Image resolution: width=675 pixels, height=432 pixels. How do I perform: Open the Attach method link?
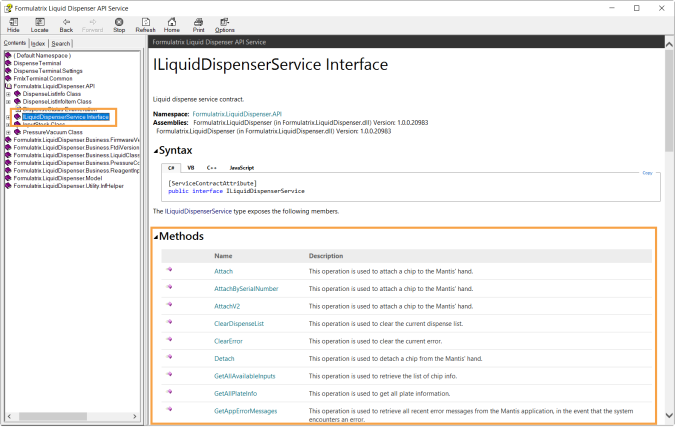(x=223, y=272)
